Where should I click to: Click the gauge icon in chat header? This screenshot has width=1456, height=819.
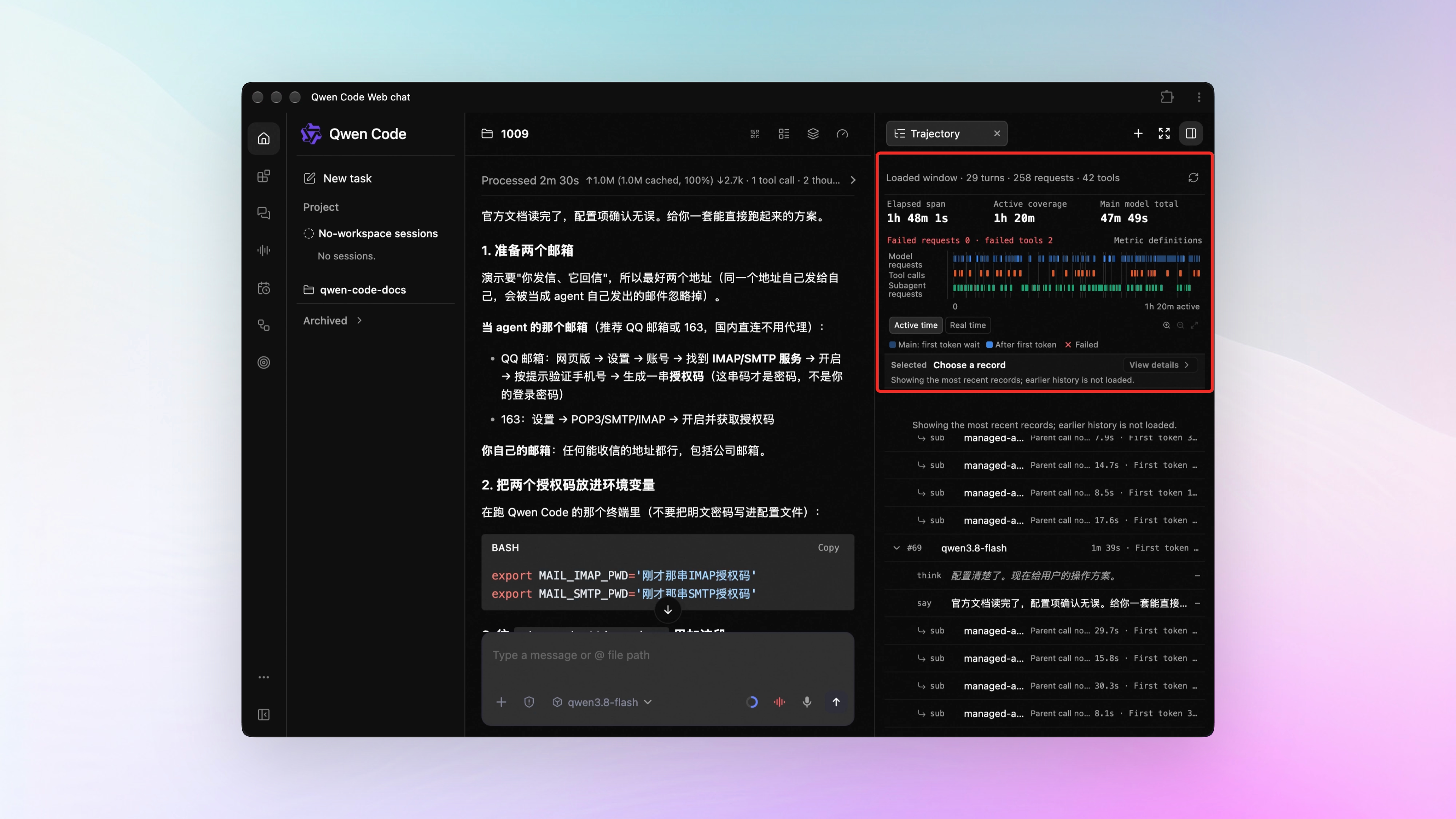pos(842,134)
